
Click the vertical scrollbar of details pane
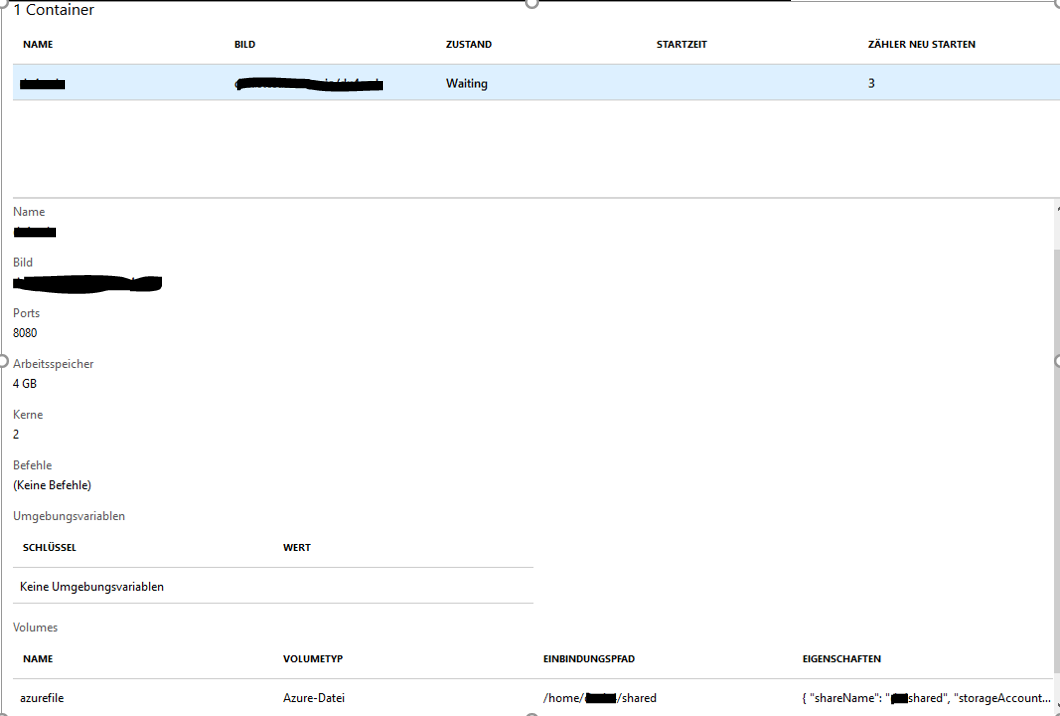click(x=1057, y=460)
